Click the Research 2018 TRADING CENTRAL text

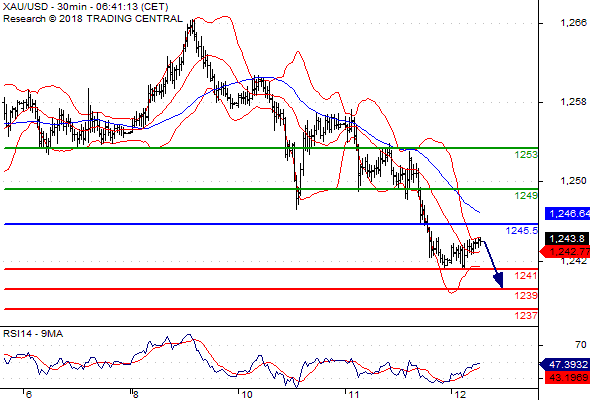click(93, 19)
